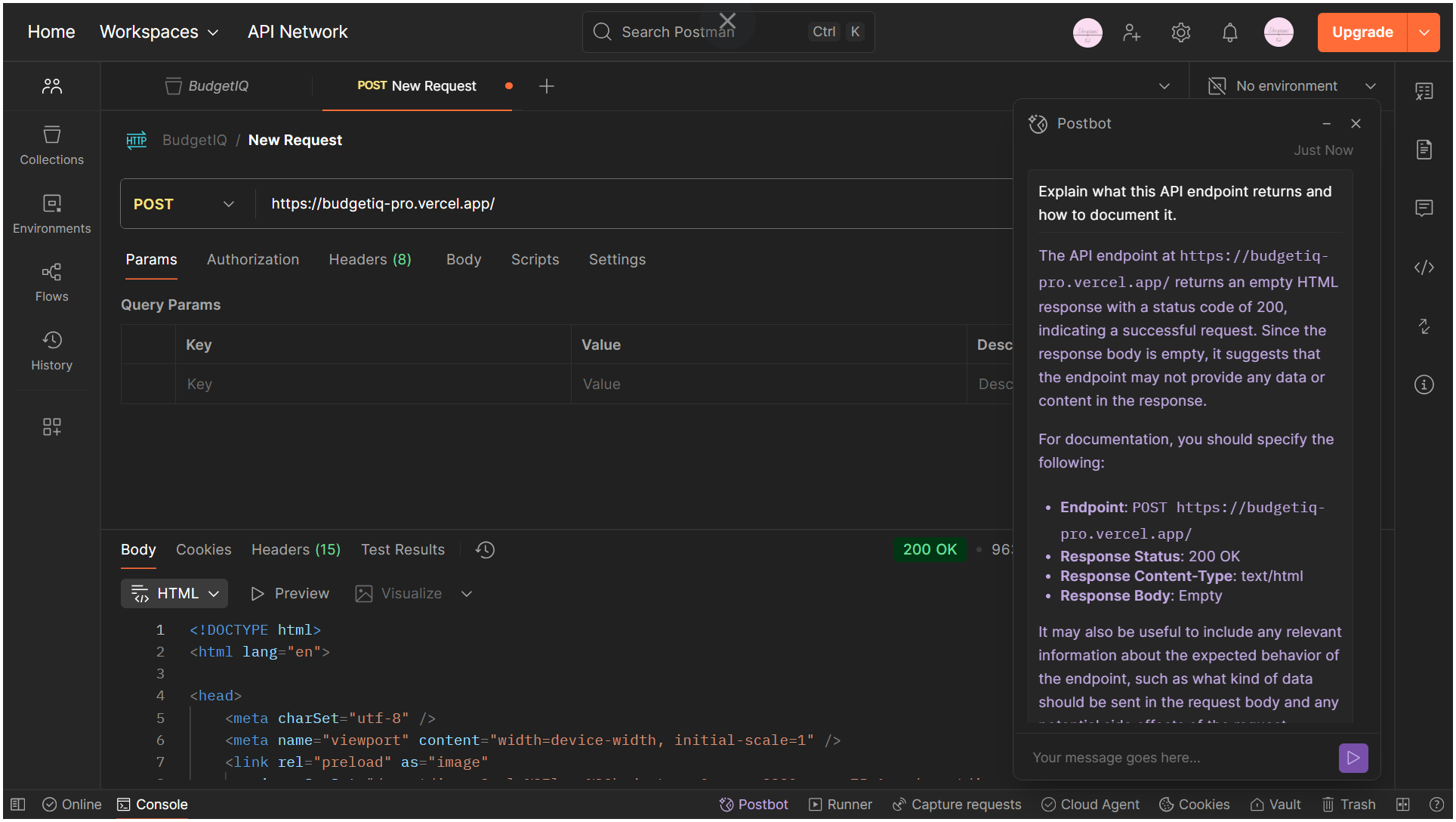Open the No environment selector dropdown
Image resolution: width=1456 pixels, height=822 pixels.
click(x=1291, y=86)
